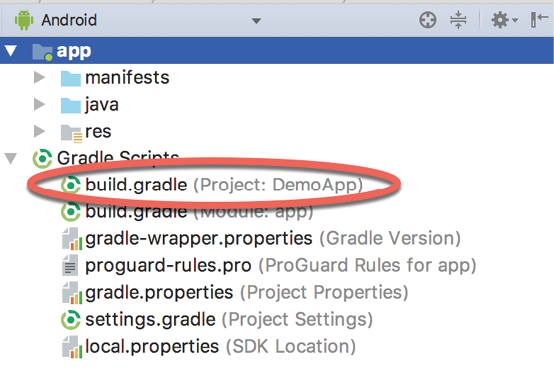The image size is (554, 374).
Task: Open the Android view dropdown arrow
Action: click(x=256, y=21)
